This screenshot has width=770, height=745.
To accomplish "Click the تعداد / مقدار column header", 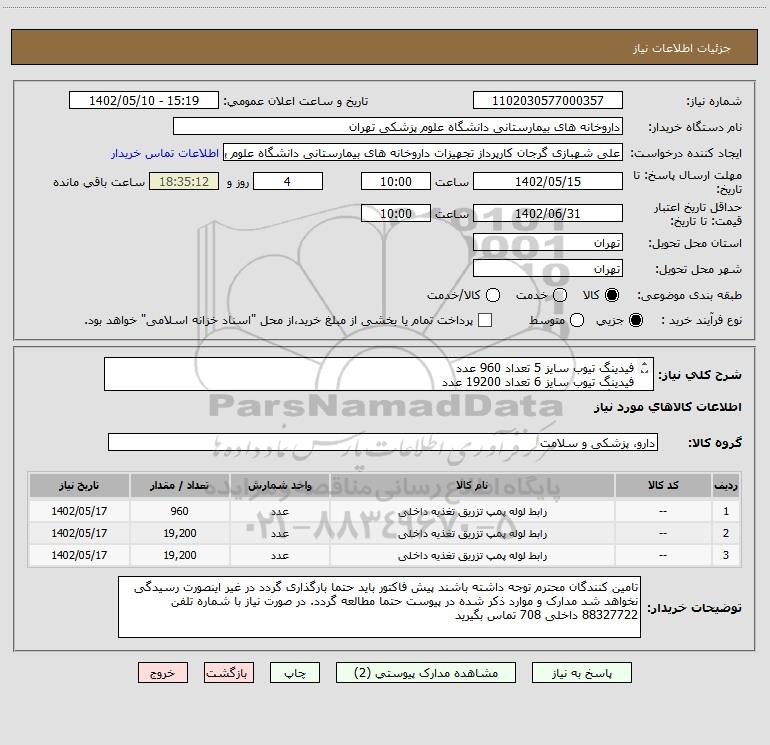I will [x=180, y=485].
